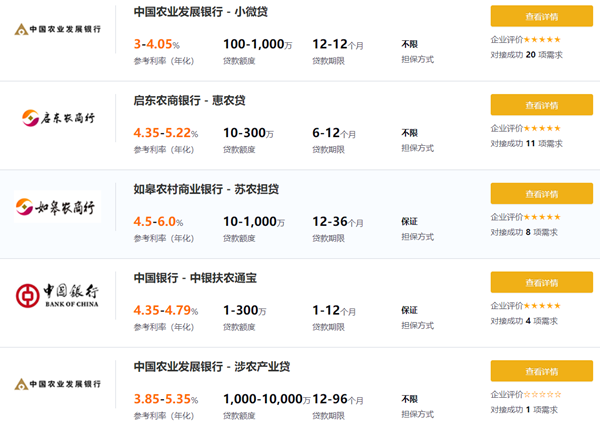This screenshot has width=600, height=435.
Task: Click the 如皋农商行 bank logo
Action: pyautogui.click(x=58, y=208)
